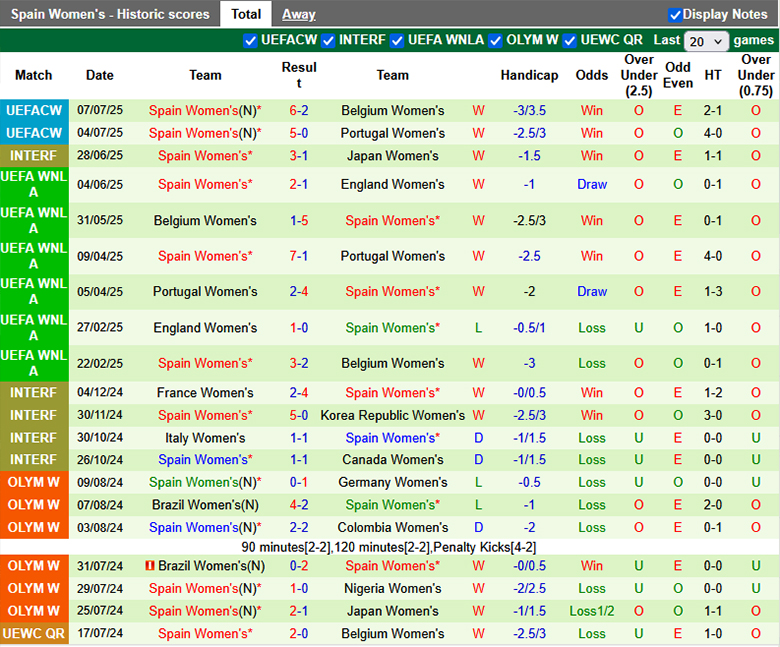Screen dimensions: 780x647
Task: Click the Spain Women's - Historic scores title
Action: (110, 14)
